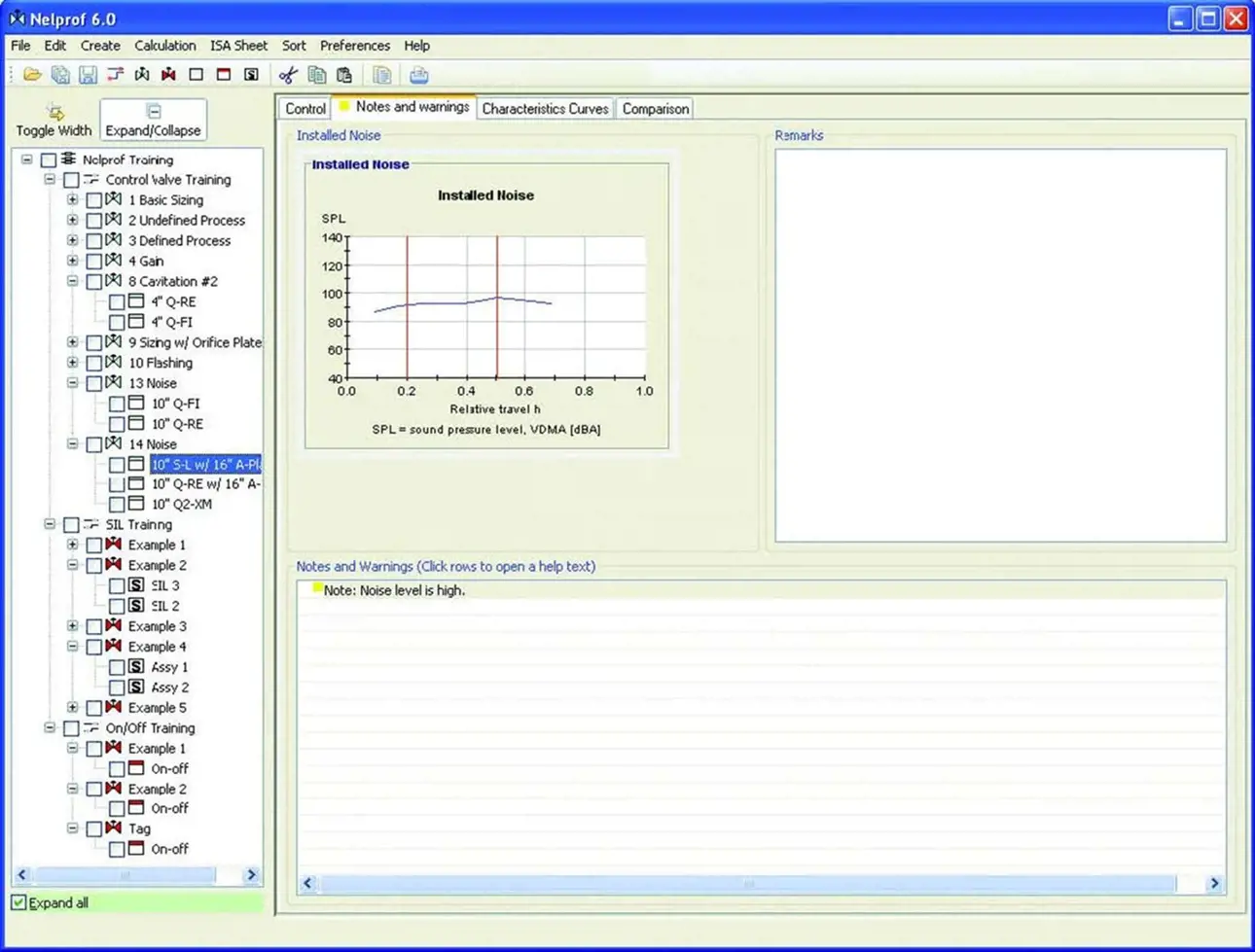Tick the SIL 3 checkbox
The image size is (1255, 952).
(x=117, y=586)
